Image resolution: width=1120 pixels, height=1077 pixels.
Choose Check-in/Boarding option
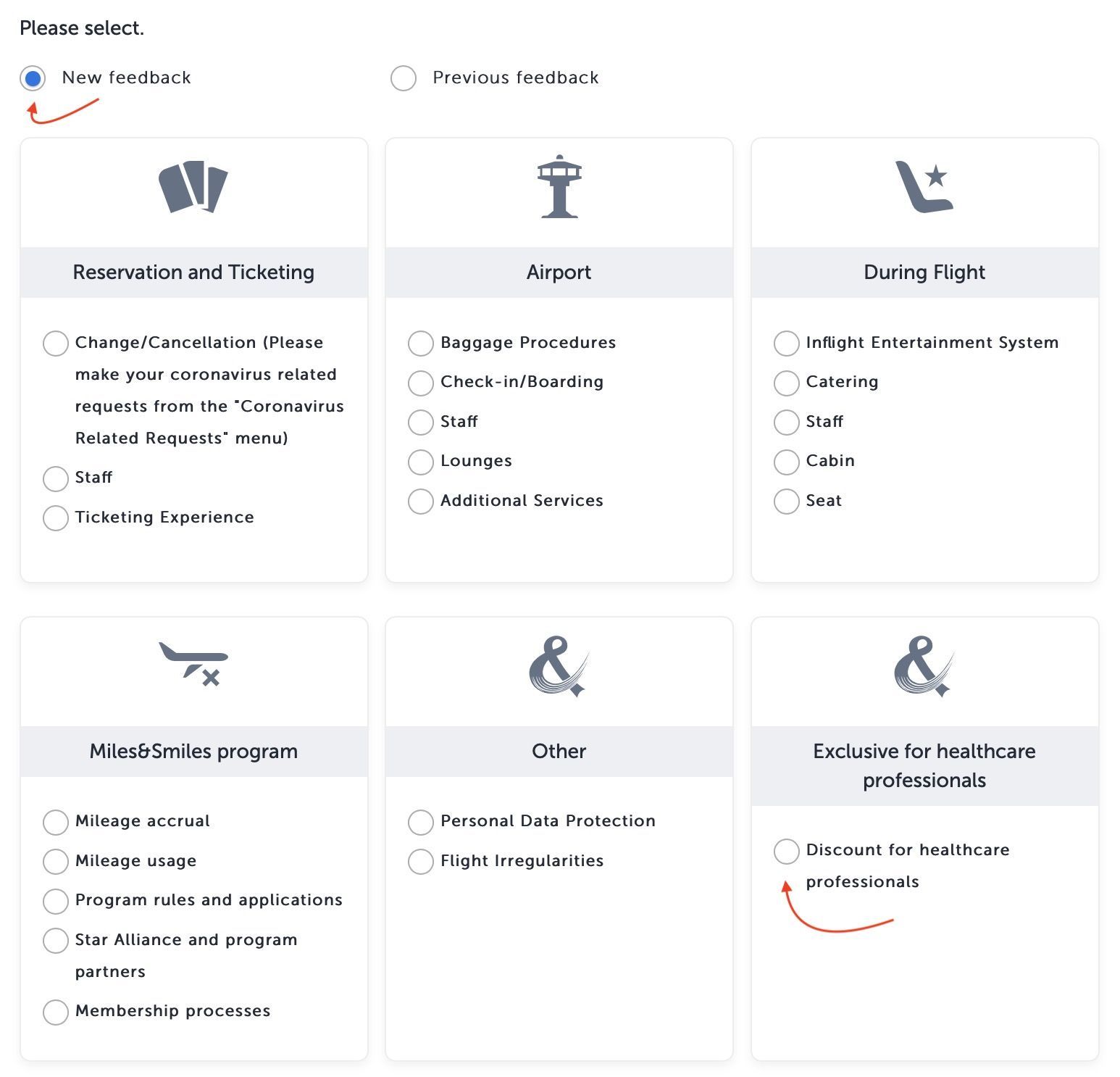click(420, 383)
